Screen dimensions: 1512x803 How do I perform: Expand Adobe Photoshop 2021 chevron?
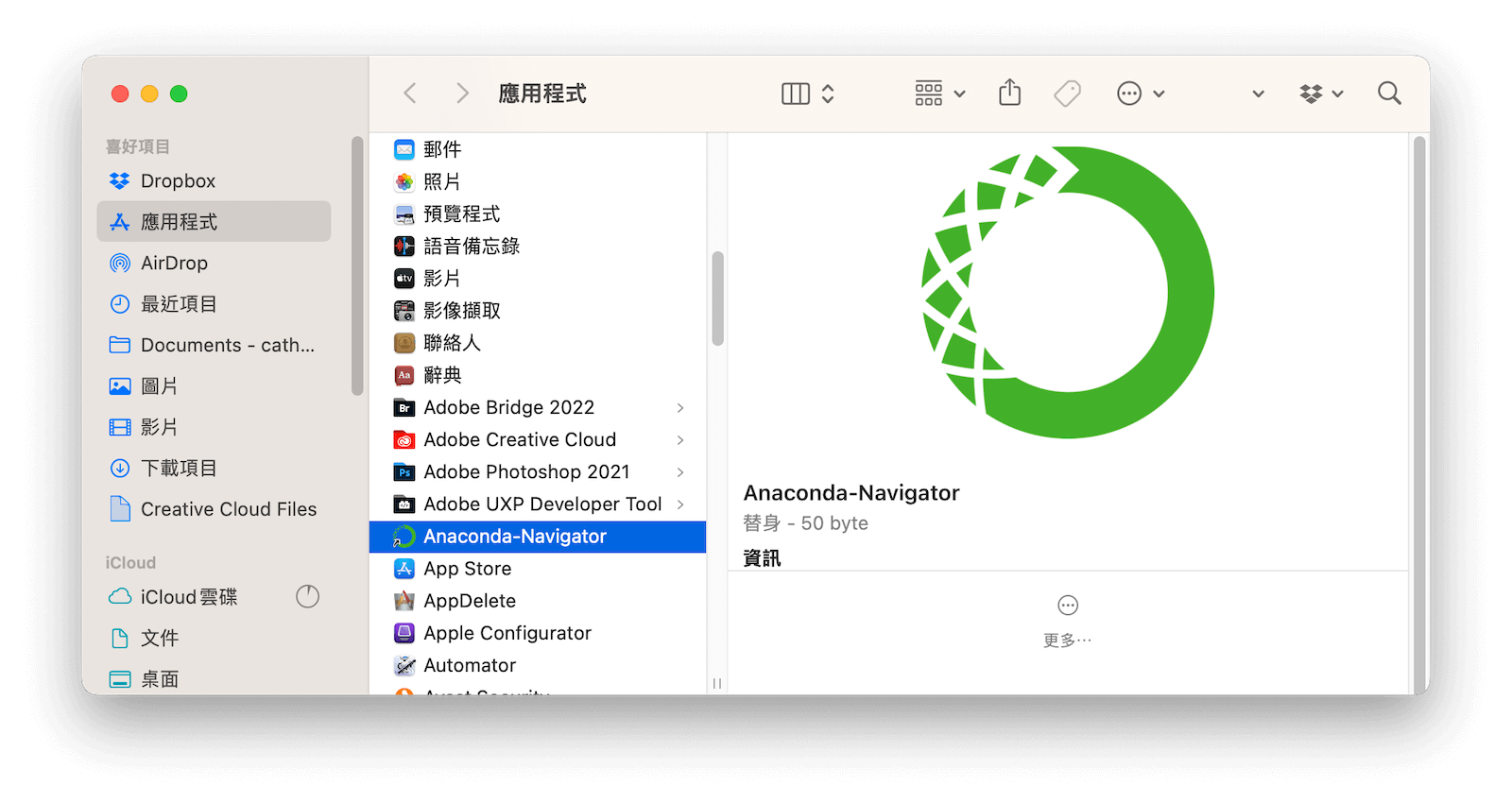point(680,471)
